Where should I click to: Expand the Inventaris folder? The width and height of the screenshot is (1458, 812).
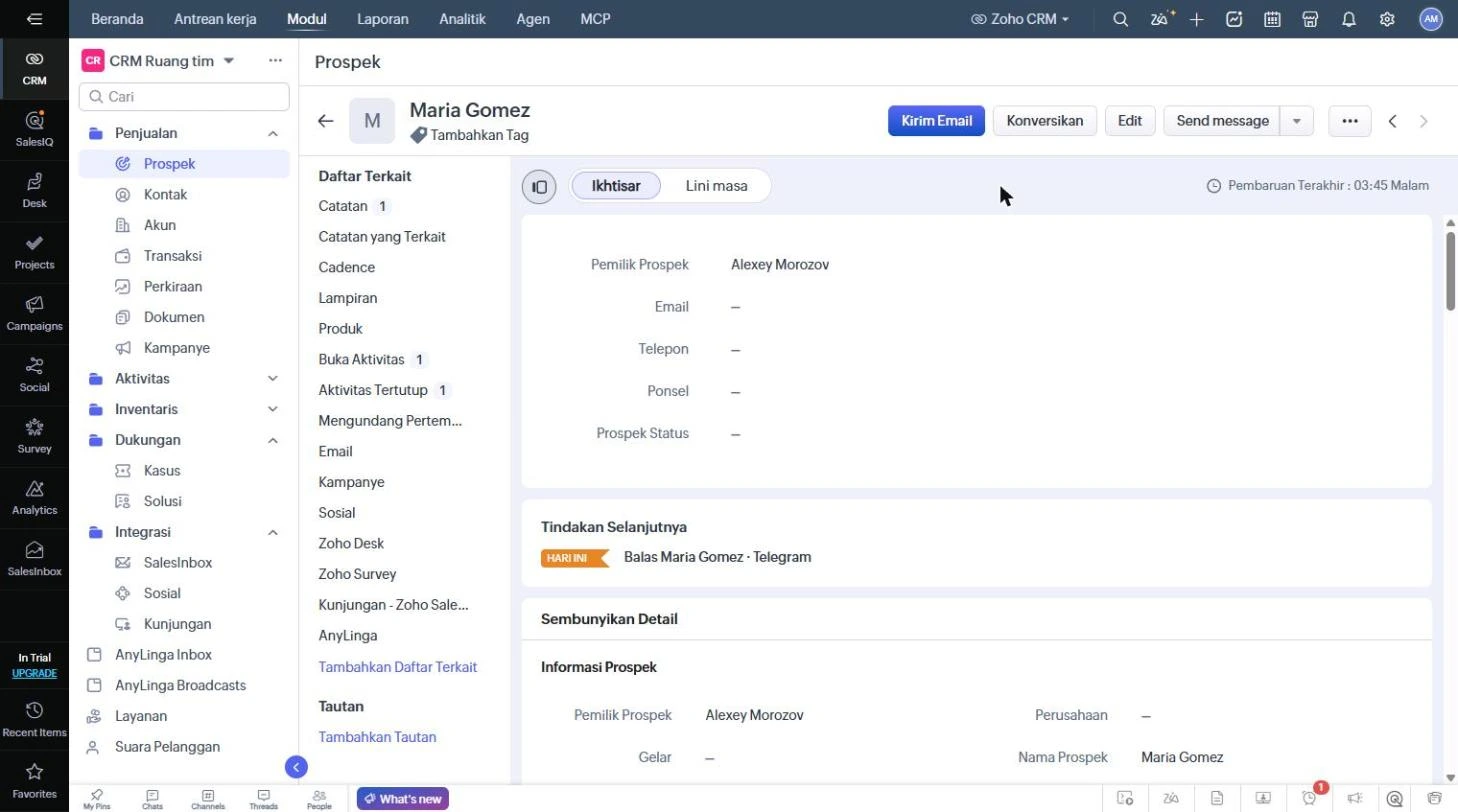click(273, 409)
